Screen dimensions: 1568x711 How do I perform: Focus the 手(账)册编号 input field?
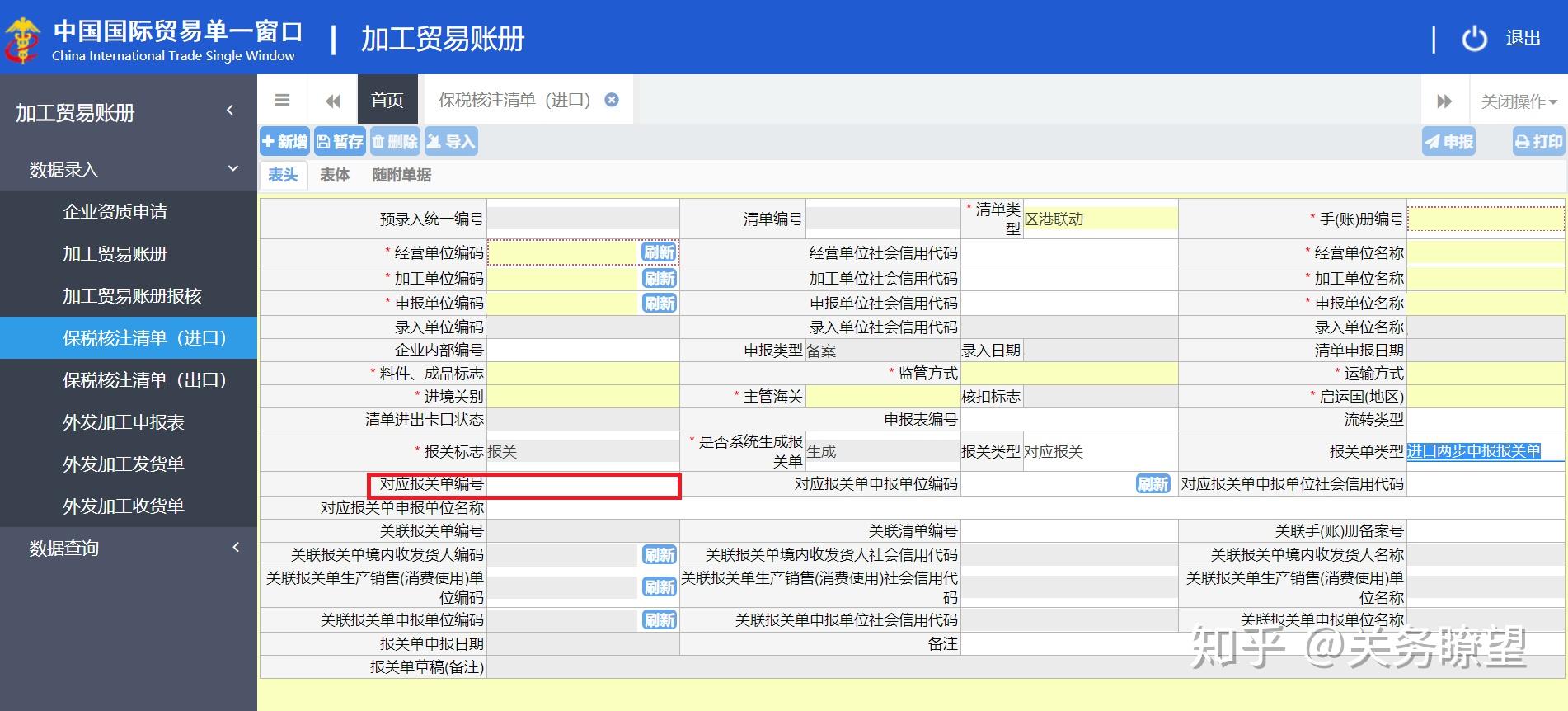(x=1486, y=219)
